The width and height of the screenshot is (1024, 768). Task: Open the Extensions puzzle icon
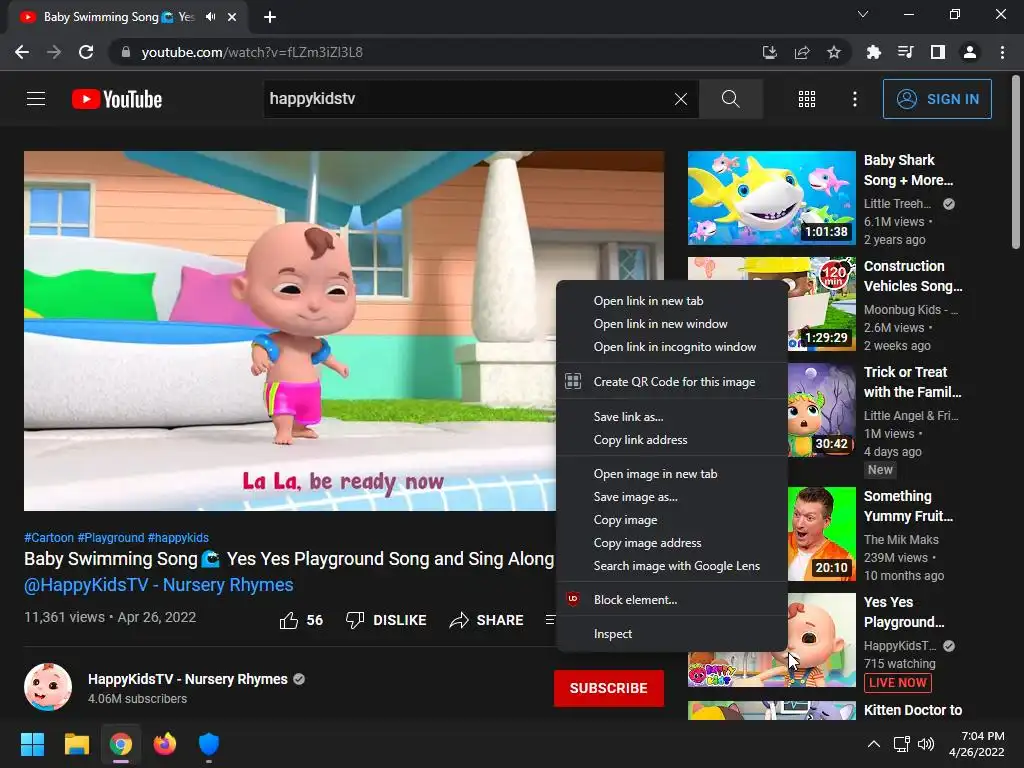pos(873,52)
